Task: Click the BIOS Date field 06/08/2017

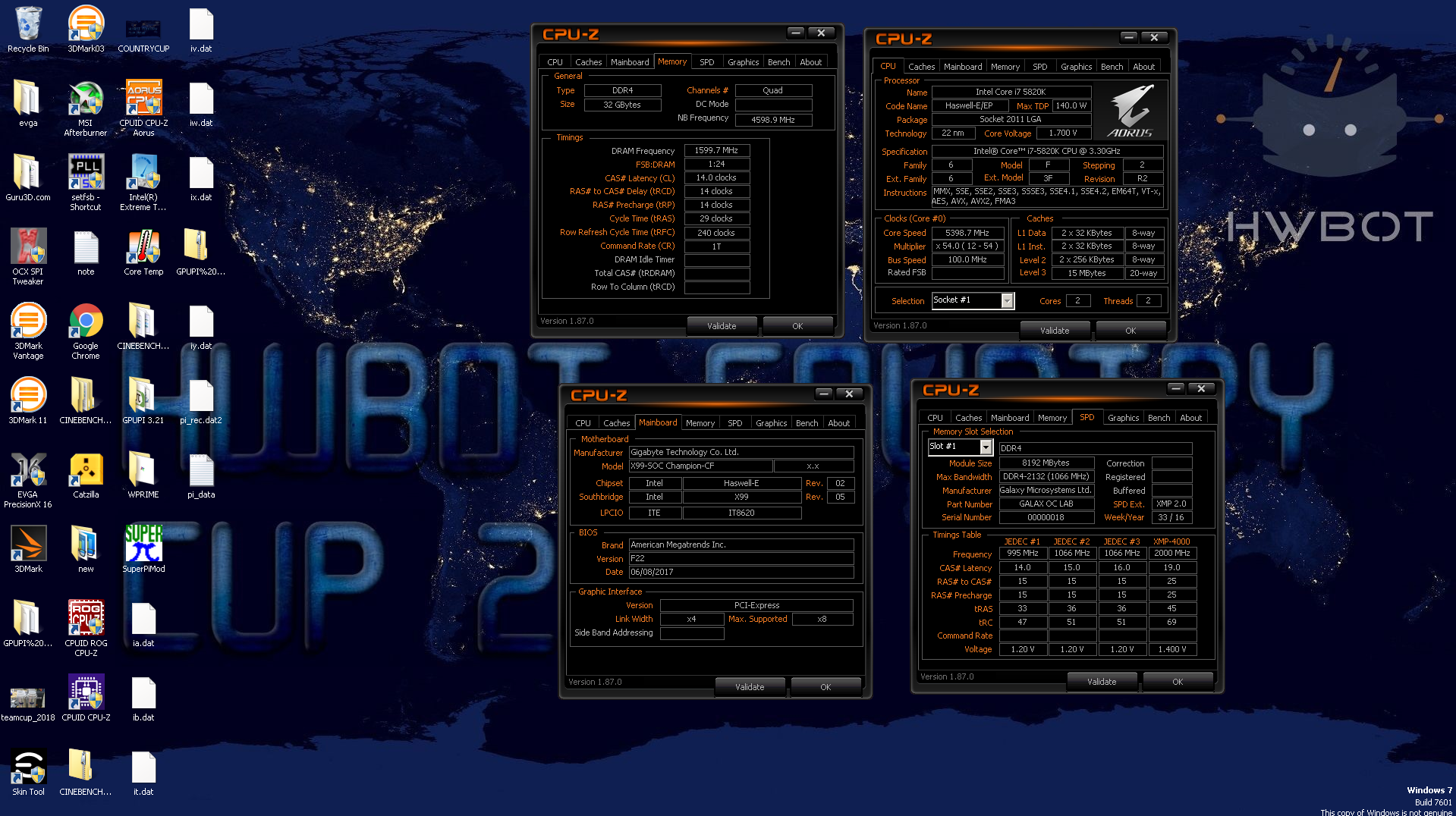Action: 741,573
